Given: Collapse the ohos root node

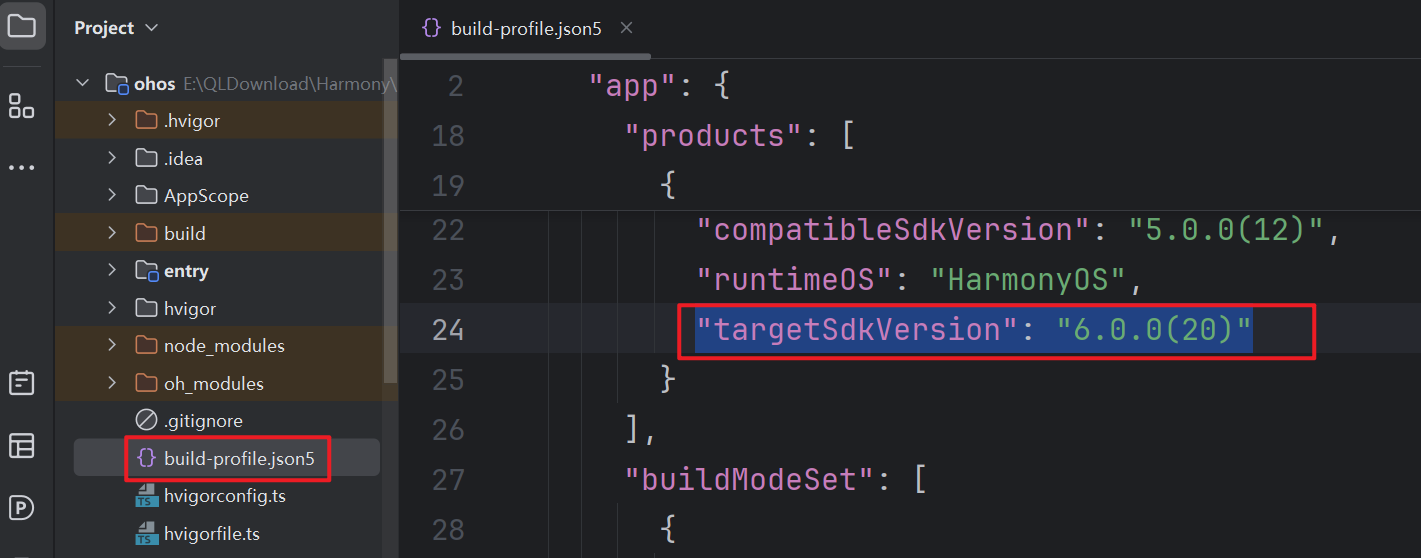Looking at the screenshot, I should [x=83, y=83].
